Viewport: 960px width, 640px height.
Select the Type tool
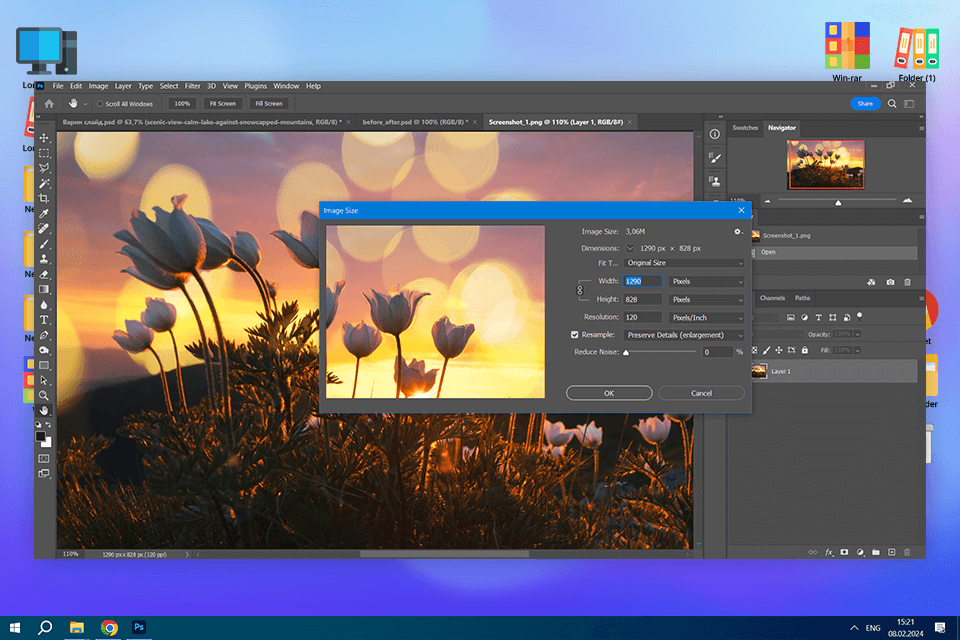pyautogui.click(x=44, y=320)
